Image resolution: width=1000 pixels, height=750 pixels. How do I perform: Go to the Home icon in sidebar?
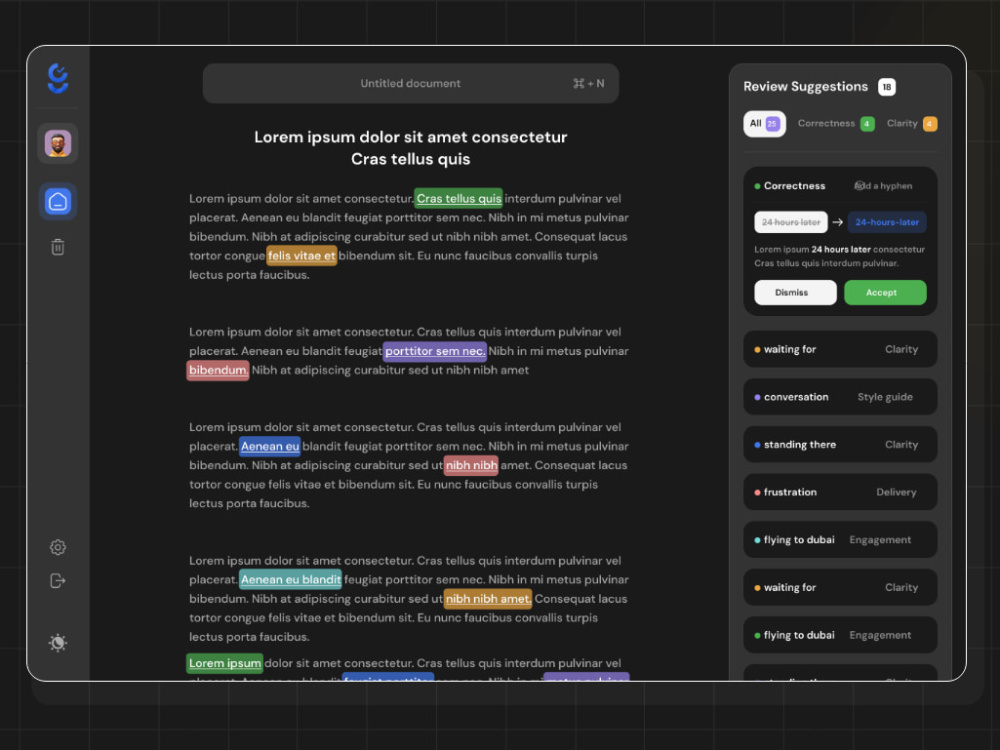(x=58, y=202)
